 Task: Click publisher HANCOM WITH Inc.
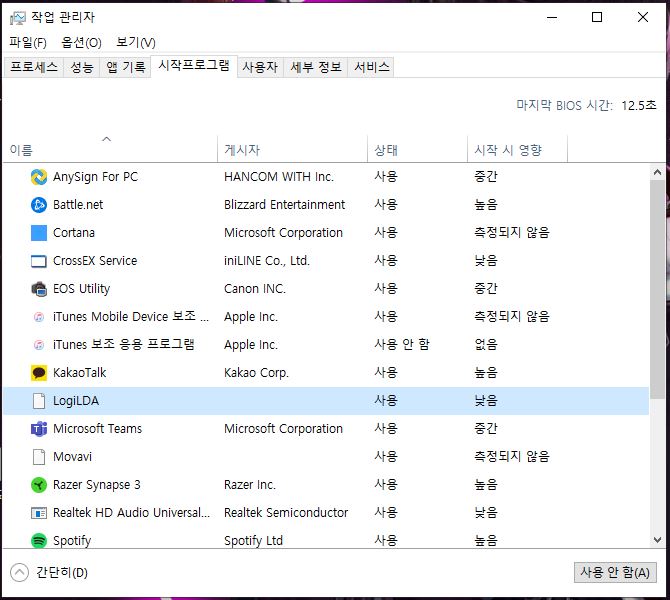pyautogui.click(x=279, y=177)
